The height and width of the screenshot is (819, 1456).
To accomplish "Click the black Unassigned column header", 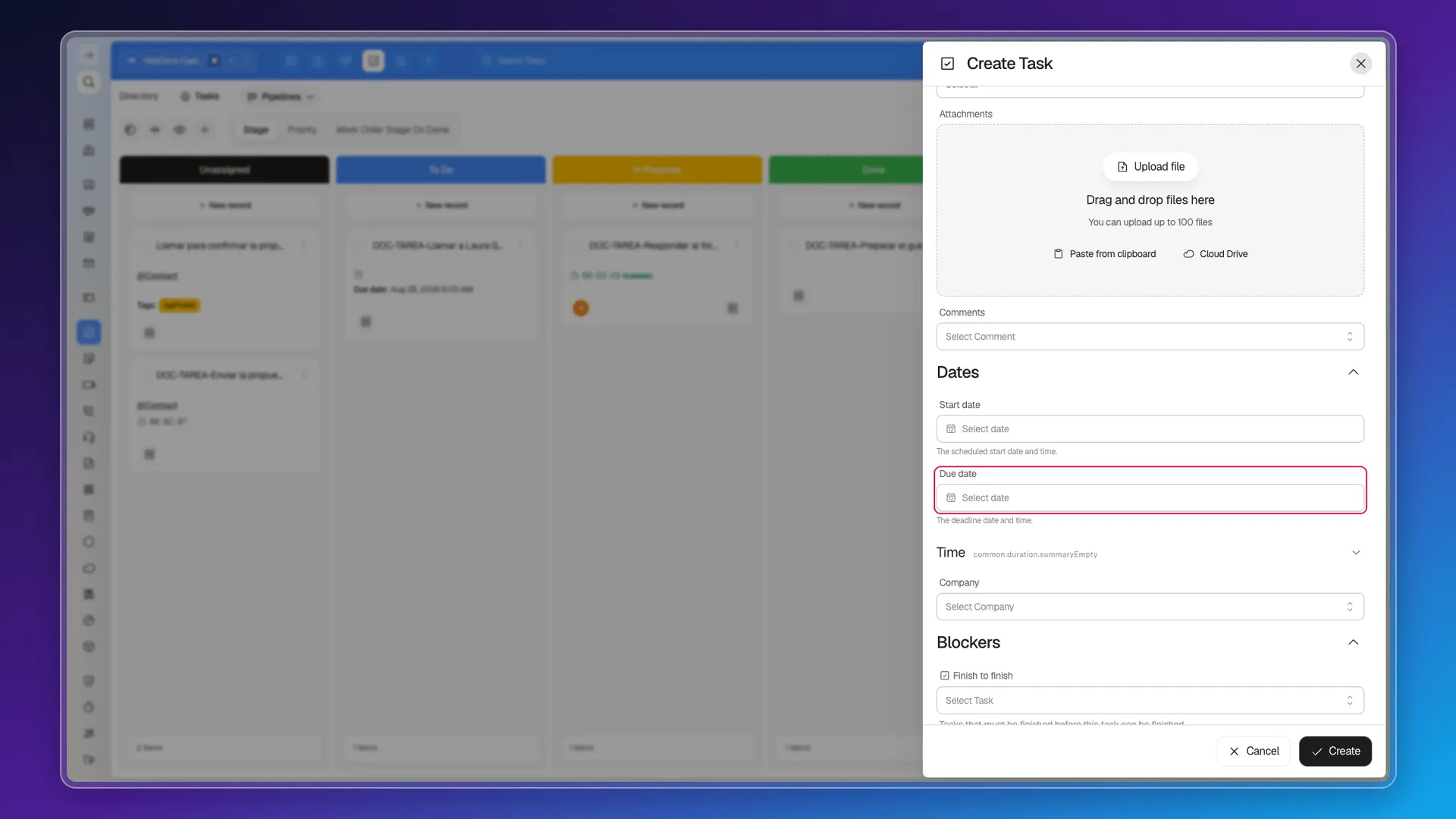I will click(224, 170).
